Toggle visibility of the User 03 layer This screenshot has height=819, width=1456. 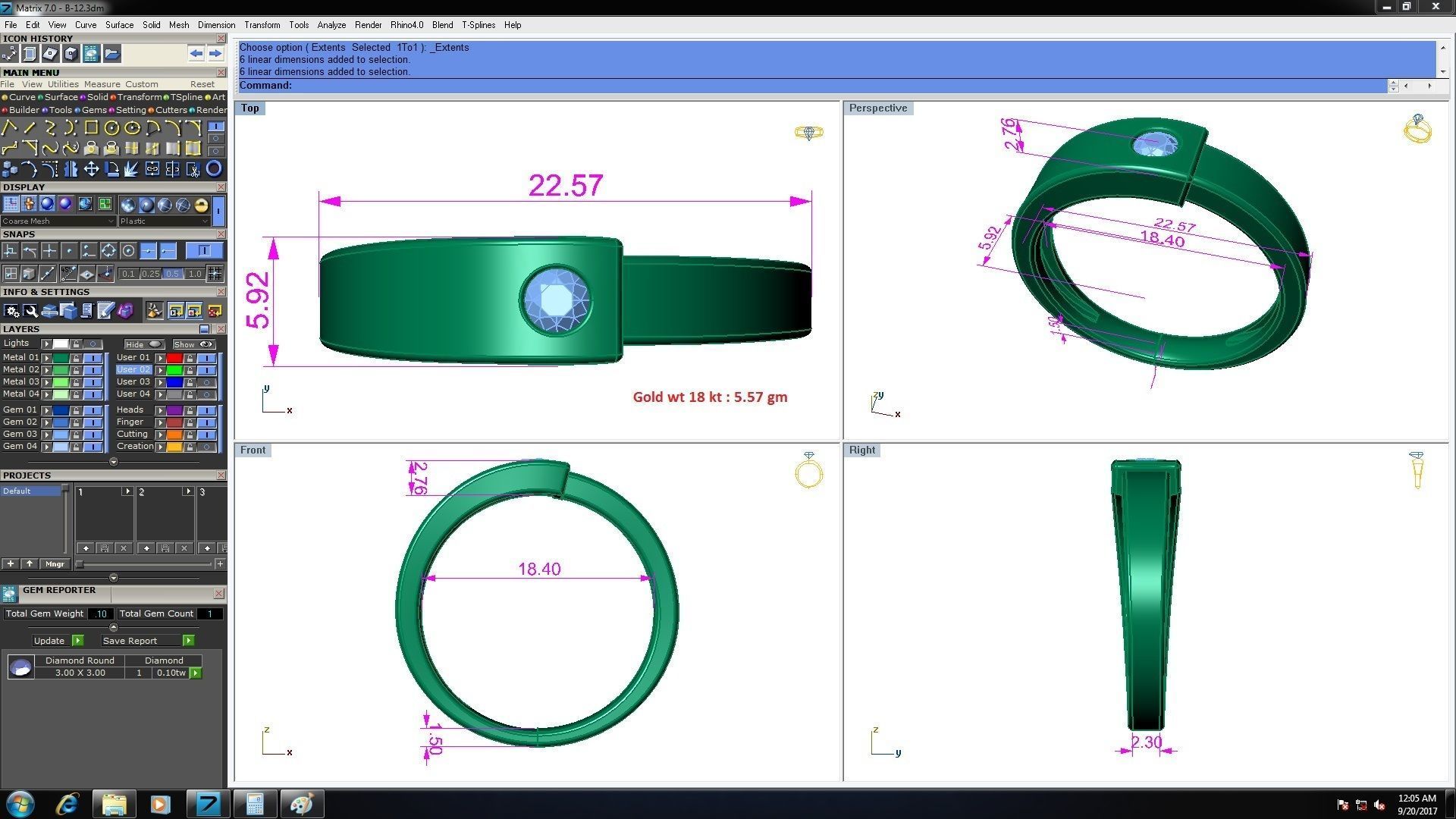(206, 382)
